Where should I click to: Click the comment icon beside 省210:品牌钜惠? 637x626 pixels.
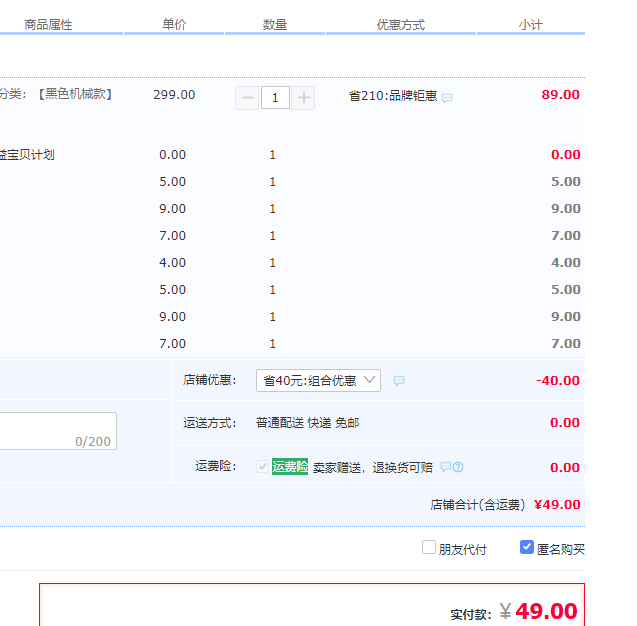(x=447, y=98)
